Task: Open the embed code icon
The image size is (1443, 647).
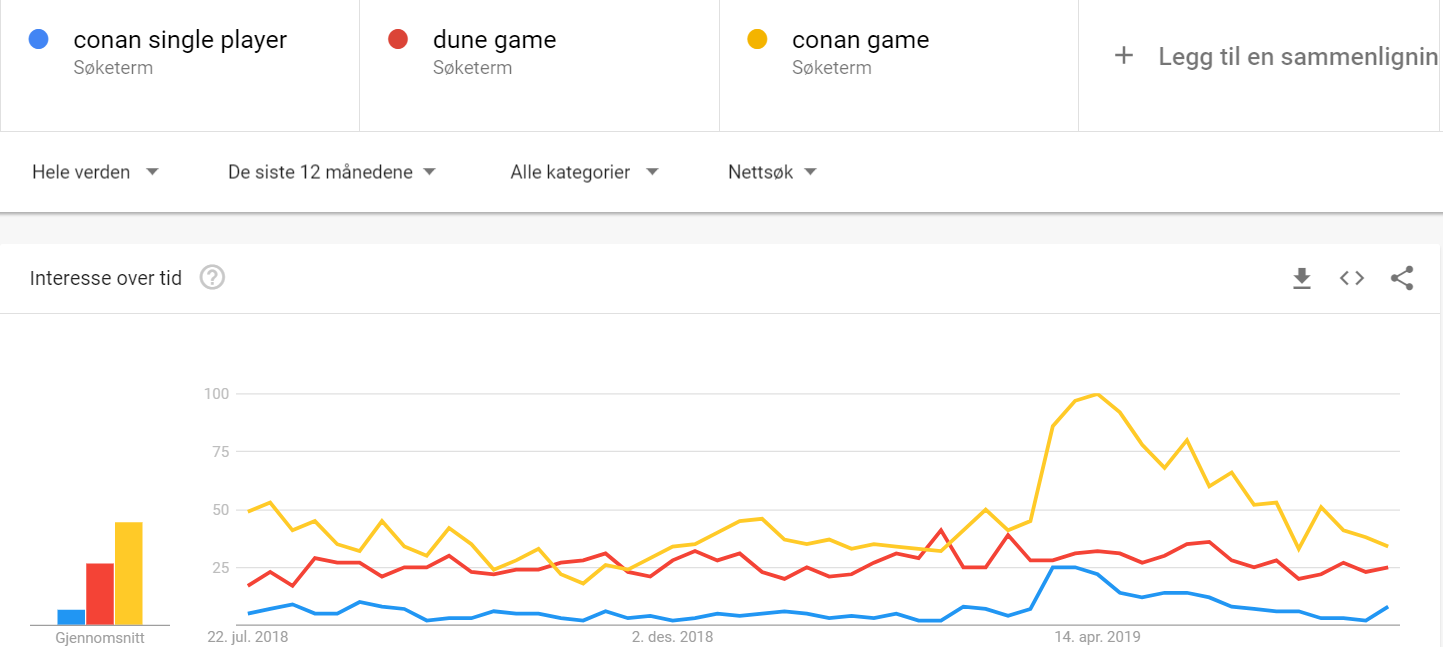Action: pyautogui.click(x=1352, y=278)
